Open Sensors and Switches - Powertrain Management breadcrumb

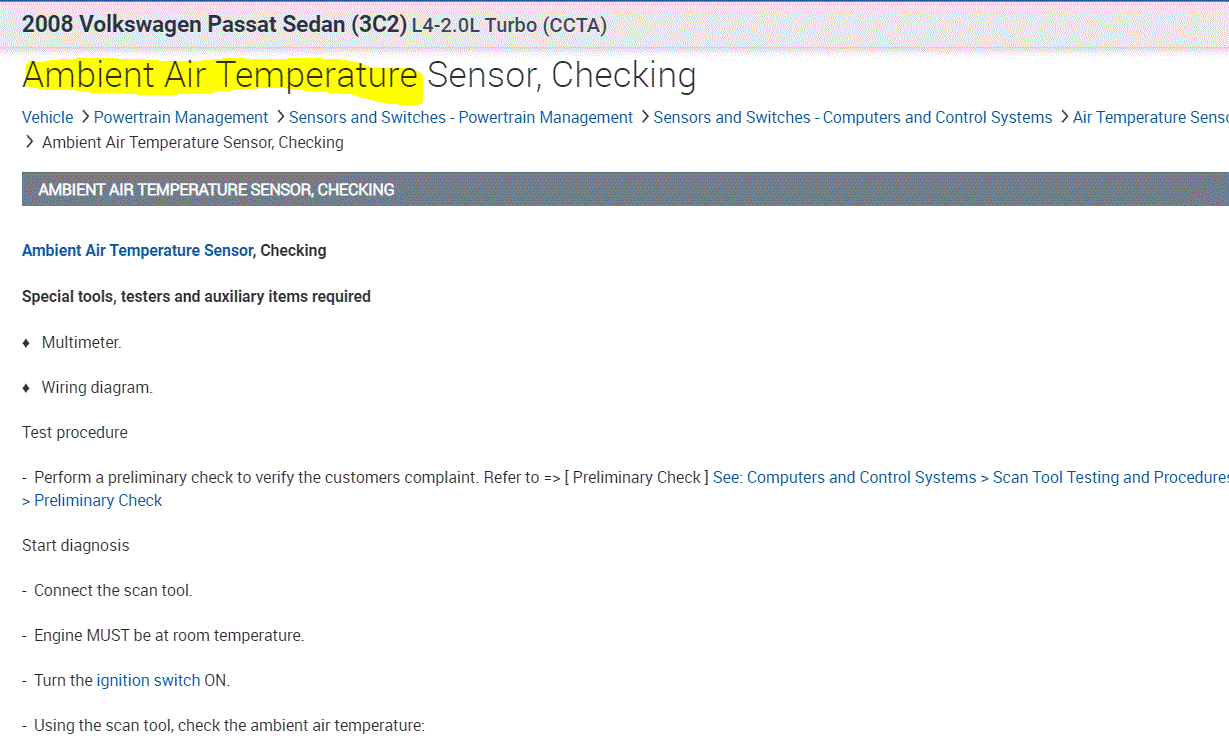pyautogui.click(x=460, y=117)
